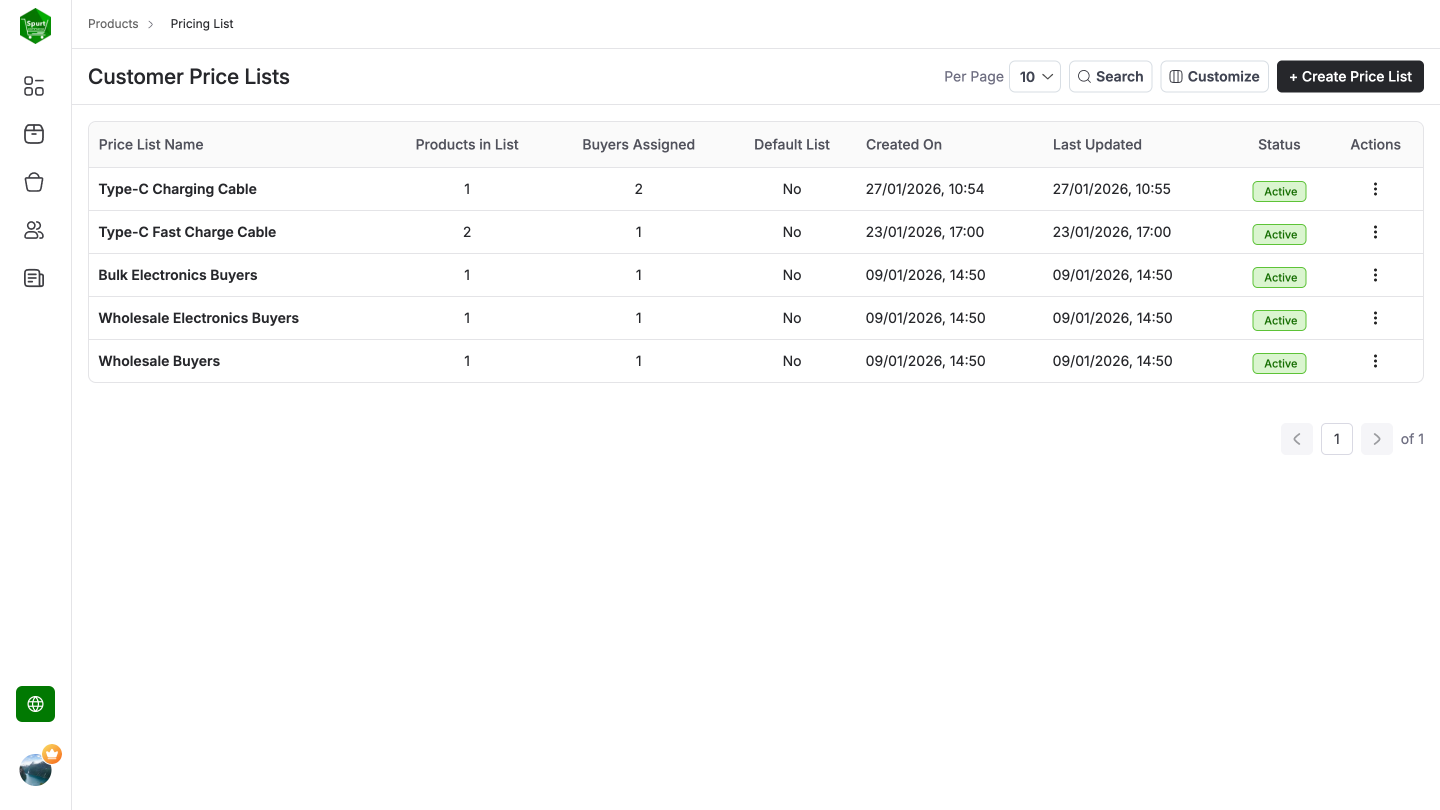Open actions menu for Type-C Fast Charge Cable

point(1375,231)
